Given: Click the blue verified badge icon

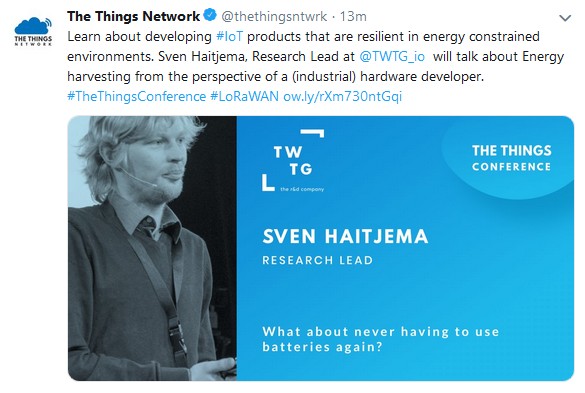Looking at the screenshot, I should coord(210,16).
